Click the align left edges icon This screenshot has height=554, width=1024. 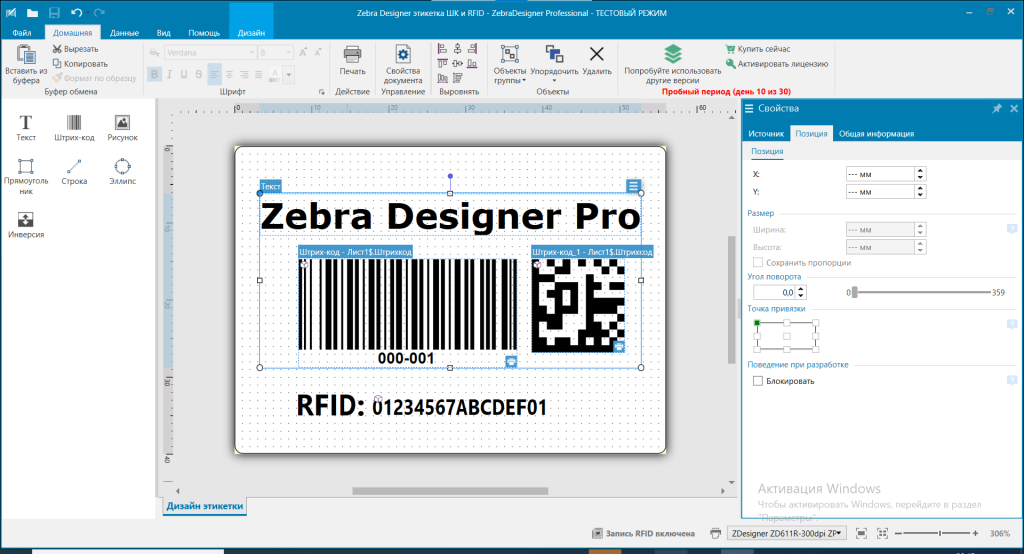(x=442, y=49)
